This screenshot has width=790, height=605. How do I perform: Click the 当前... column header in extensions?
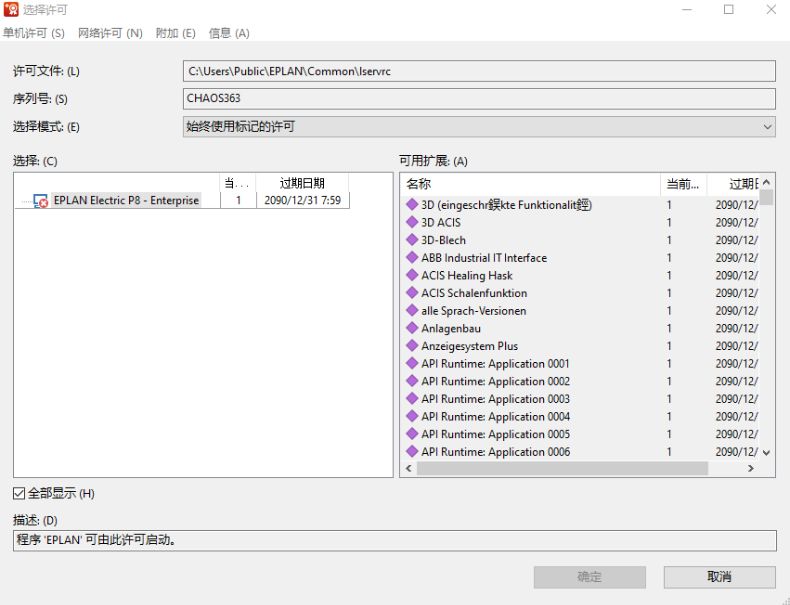[x=684, y=184]
